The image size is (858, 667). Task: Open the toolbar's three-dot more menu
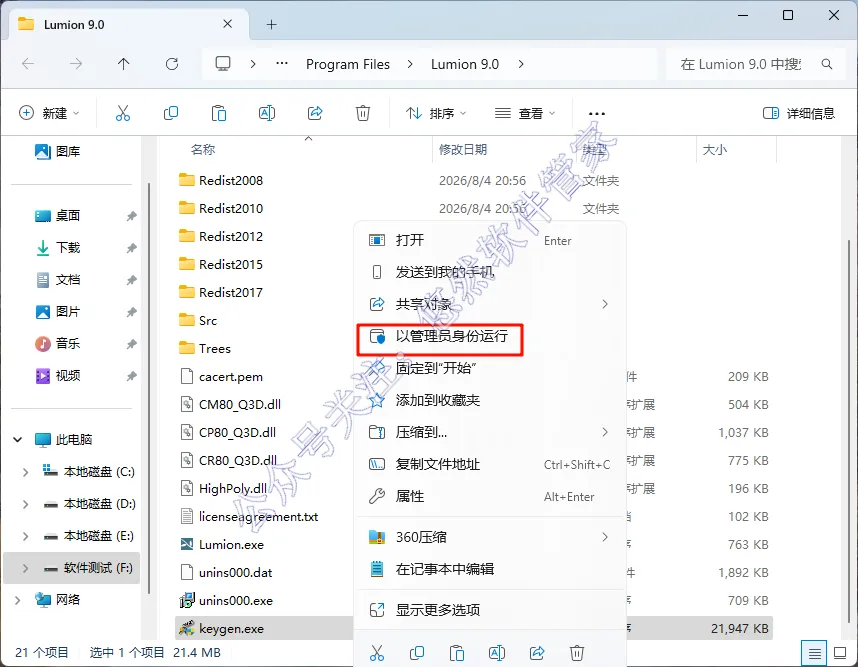click(x=596, y=114)
